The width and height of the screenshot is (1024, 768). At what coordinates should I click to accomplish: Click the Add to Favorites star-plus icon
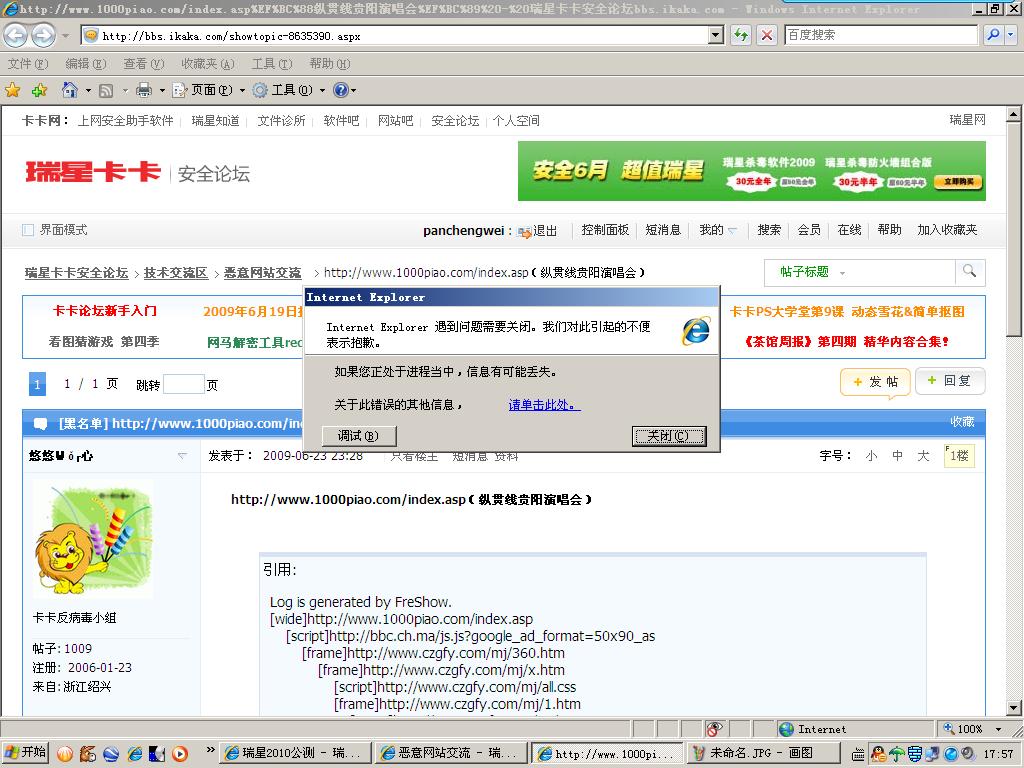pos(39,90)
